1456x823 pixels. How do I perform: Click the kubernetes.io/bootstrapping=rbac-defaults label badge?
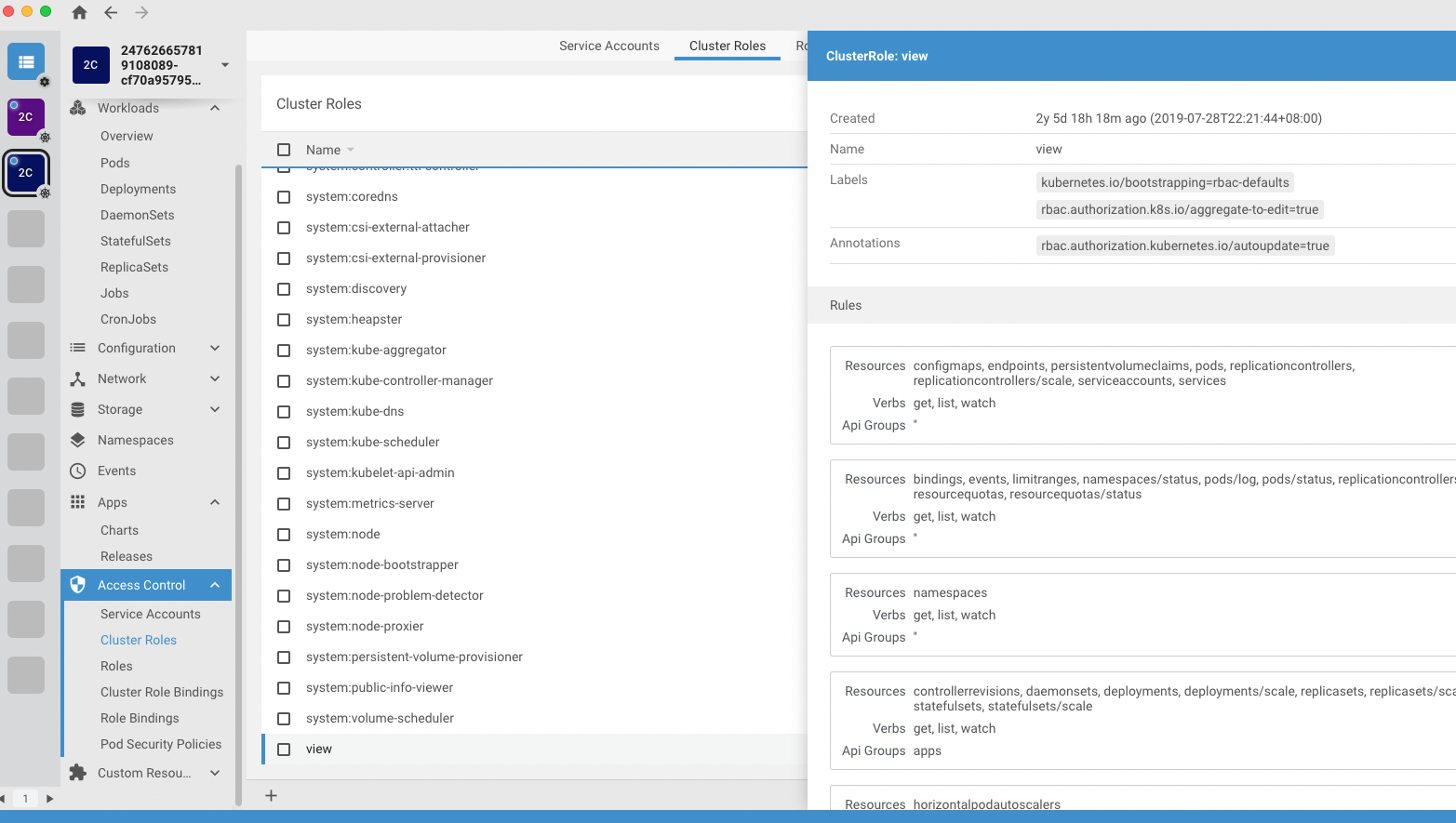tap(1165, 182)
